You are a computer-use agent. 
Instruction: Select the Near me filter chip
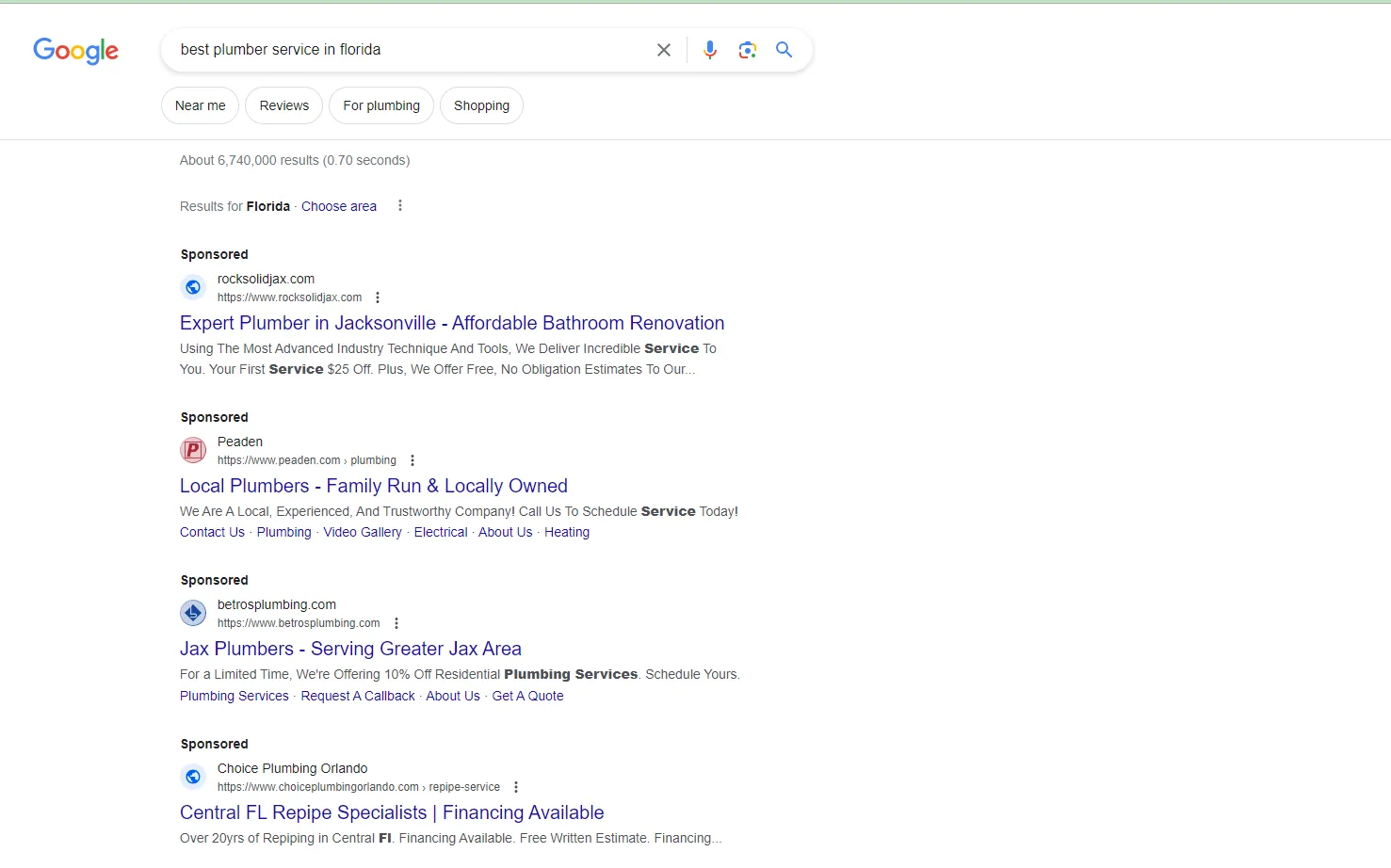coord(201,105)
